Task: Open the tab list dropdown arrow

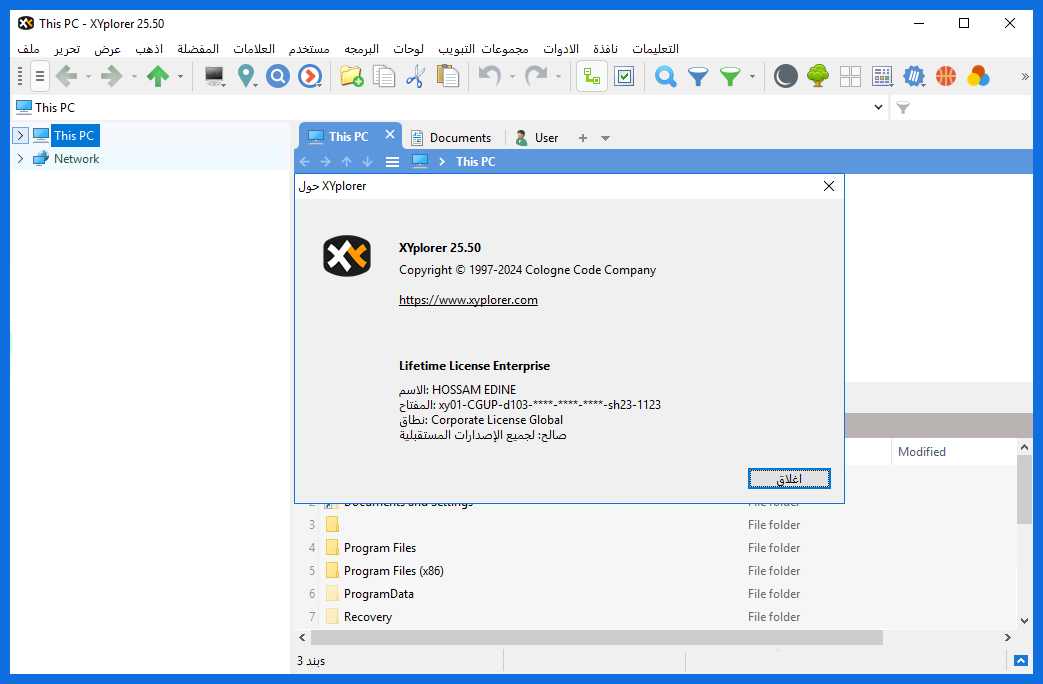Action: pyautogui.click(x=605, y=138)
